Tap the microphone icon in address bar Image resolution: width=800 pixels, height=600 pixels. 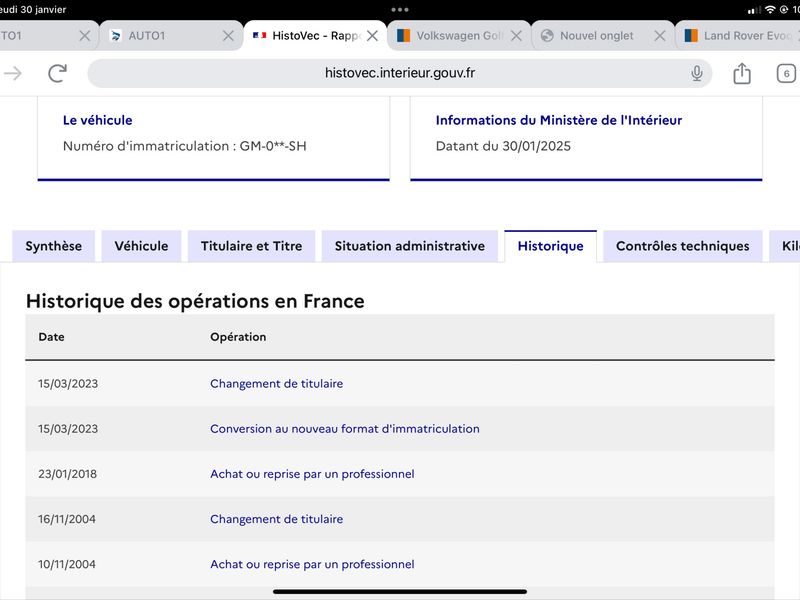[x=696, y=73]
